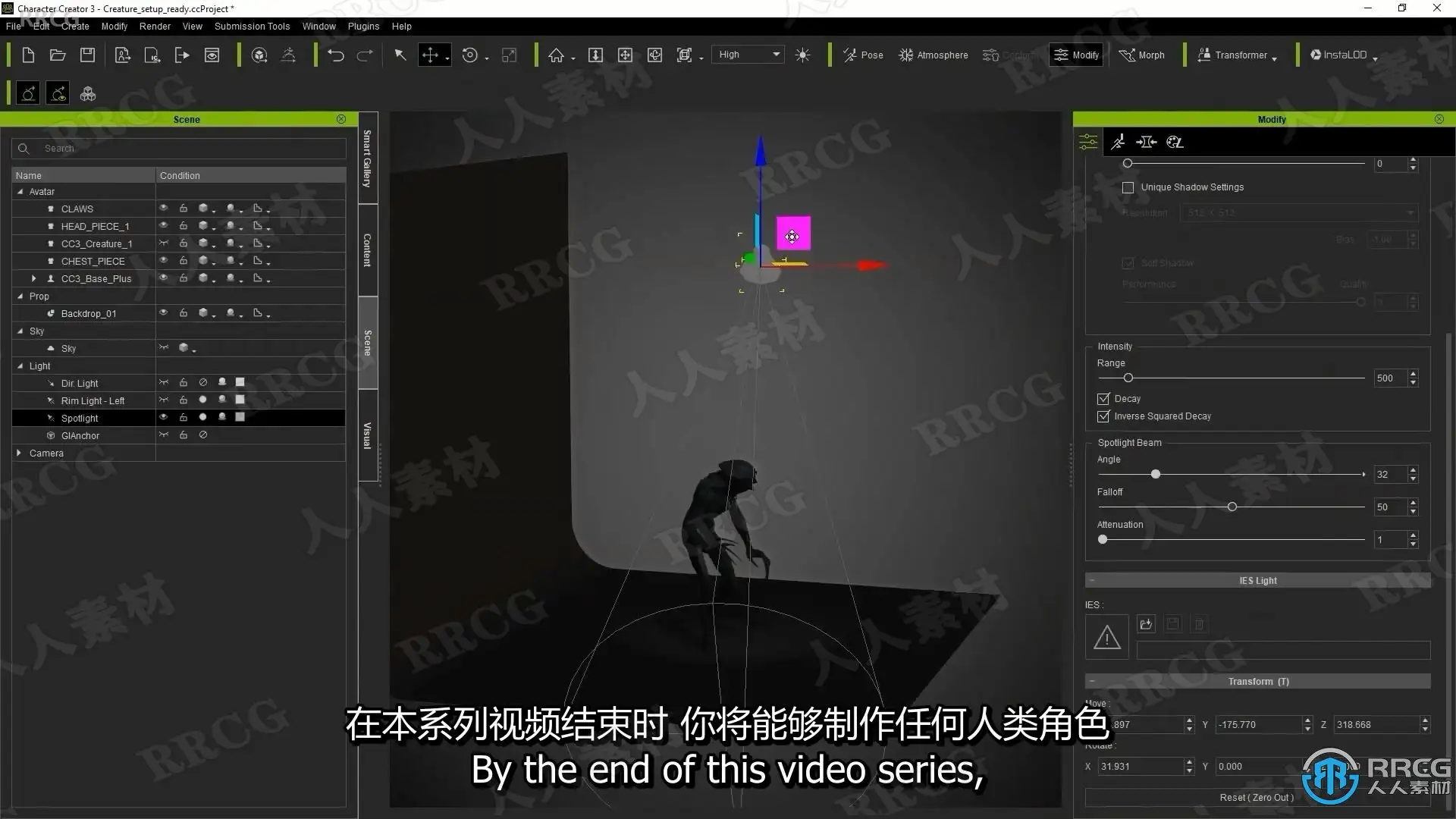1456x819 pixels.
Task: Enable Unique Shadow Settings checkbox
Action: [1128, 187]
